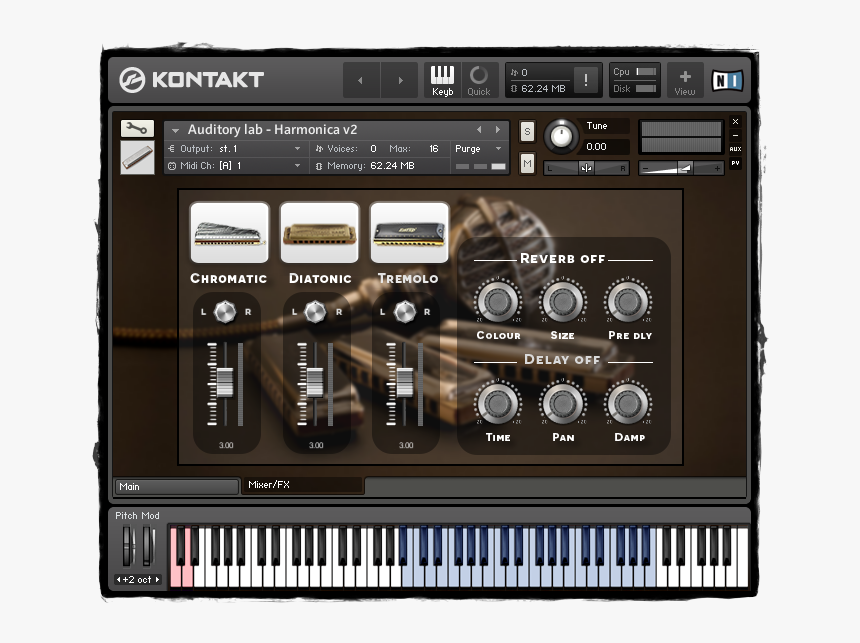Image resolution: width=860 pixels, height=643 pixels.
Task: Click the delay Time knob
Action: 497,403
